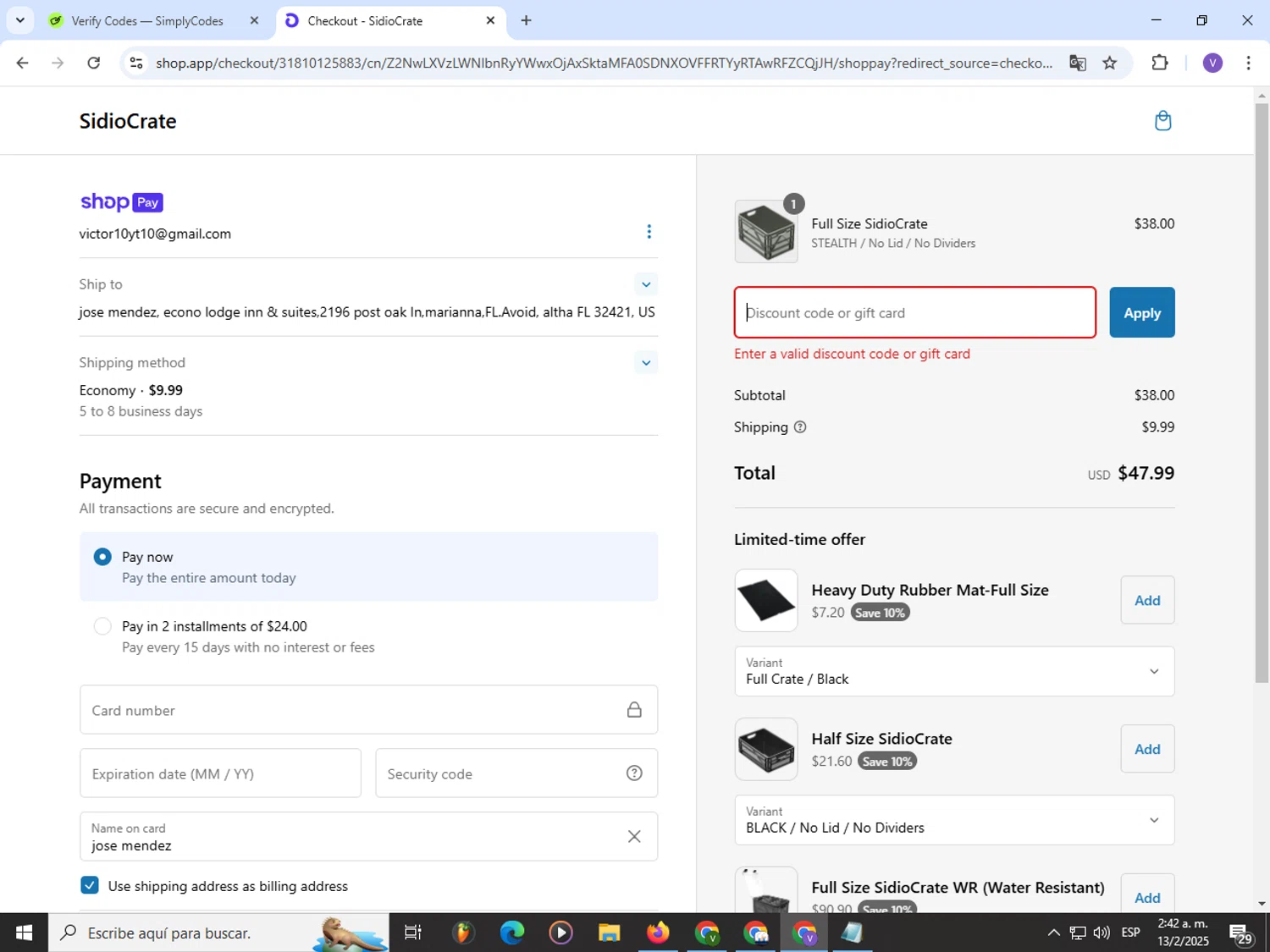The image size is (1270, 952).
Task: Click the email victor10yt10@gmail.com
Action: coord(155,234)
